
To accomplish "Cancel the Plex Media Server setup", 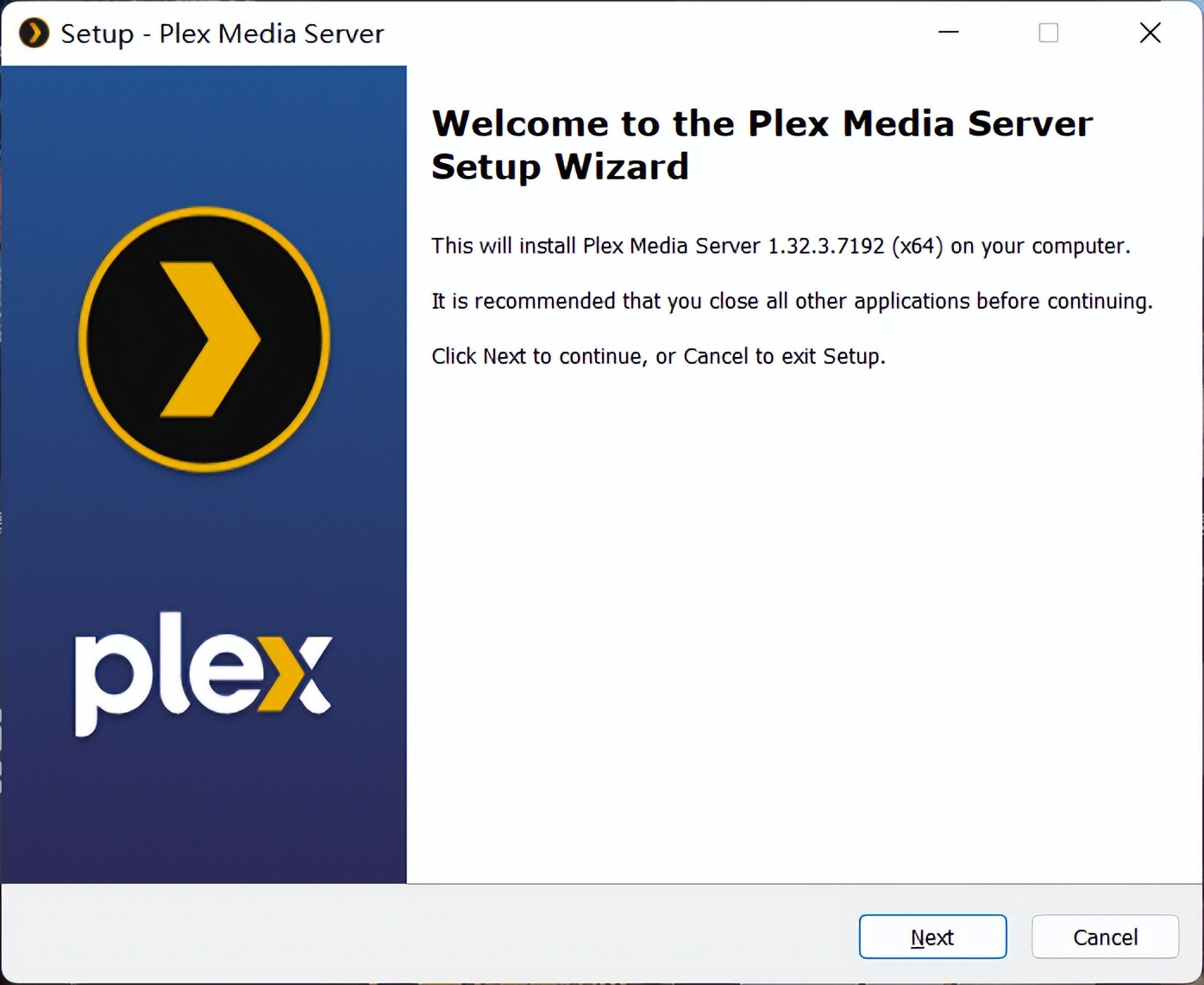I will 1105,937.
